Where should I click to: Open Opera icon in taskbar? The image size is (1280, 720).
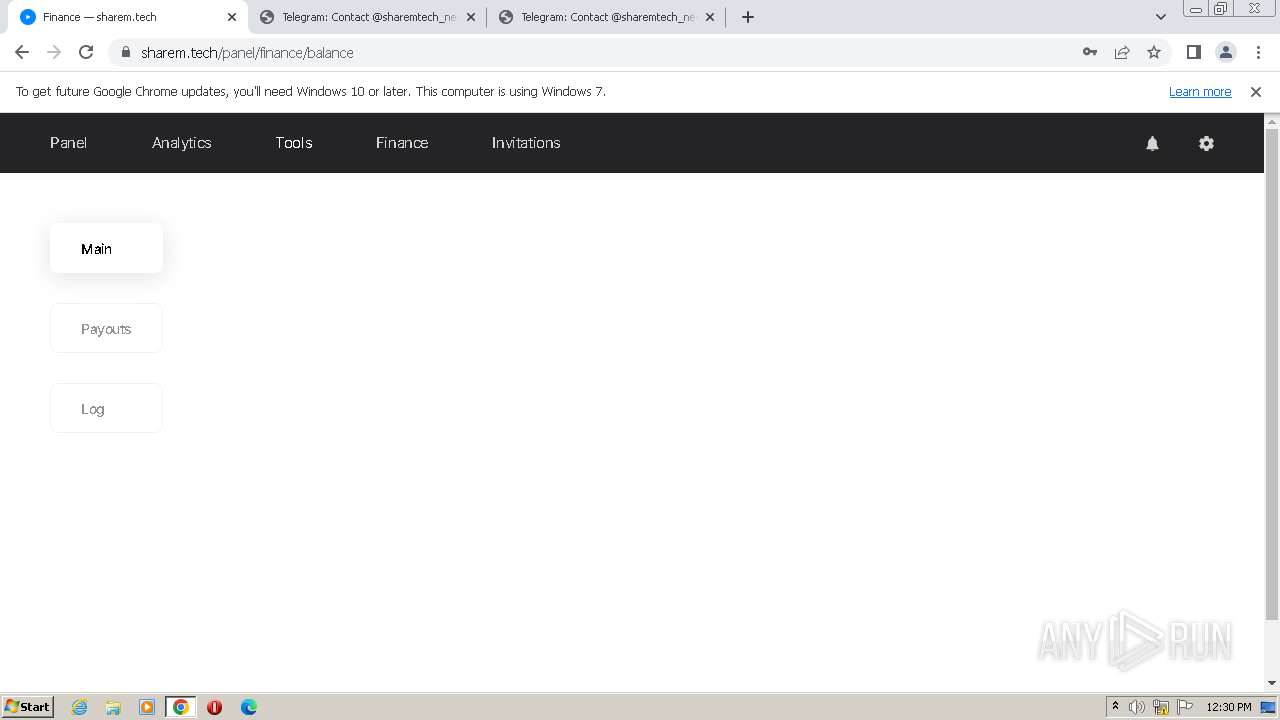214,707
